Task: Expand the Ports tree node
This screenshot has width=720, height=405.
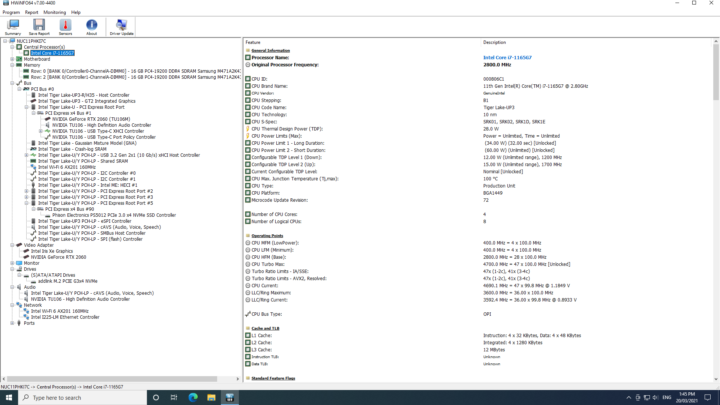Action: [12, 323]
